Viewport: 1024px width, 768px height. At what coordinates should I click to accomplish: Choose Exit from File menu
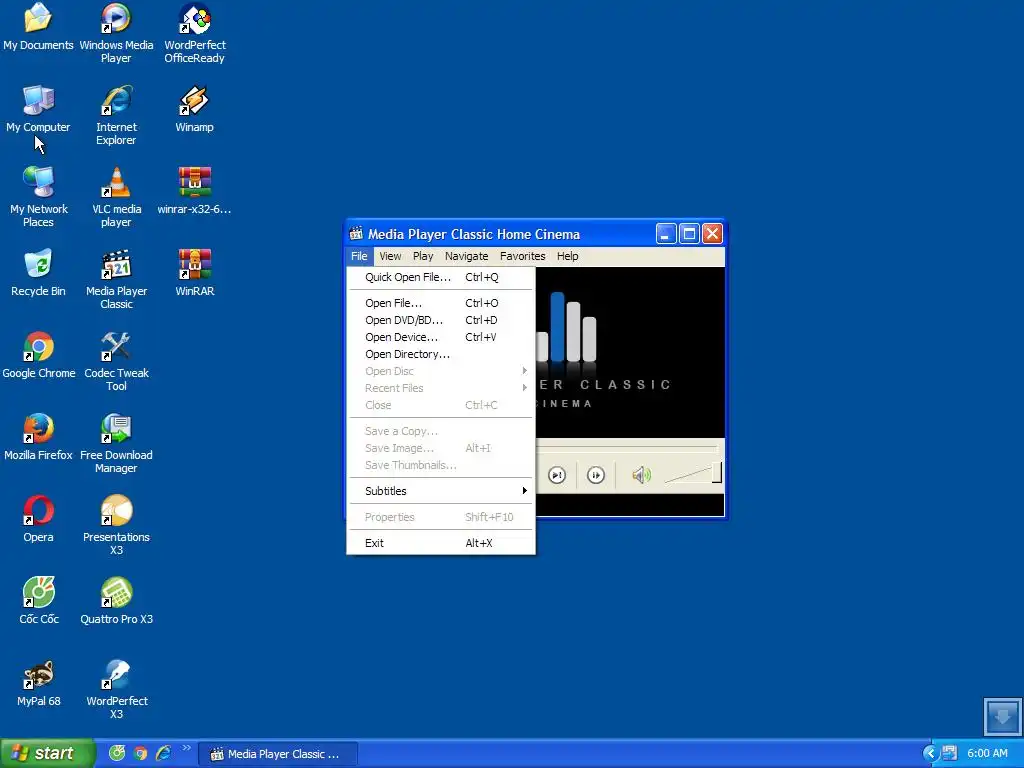441,543
